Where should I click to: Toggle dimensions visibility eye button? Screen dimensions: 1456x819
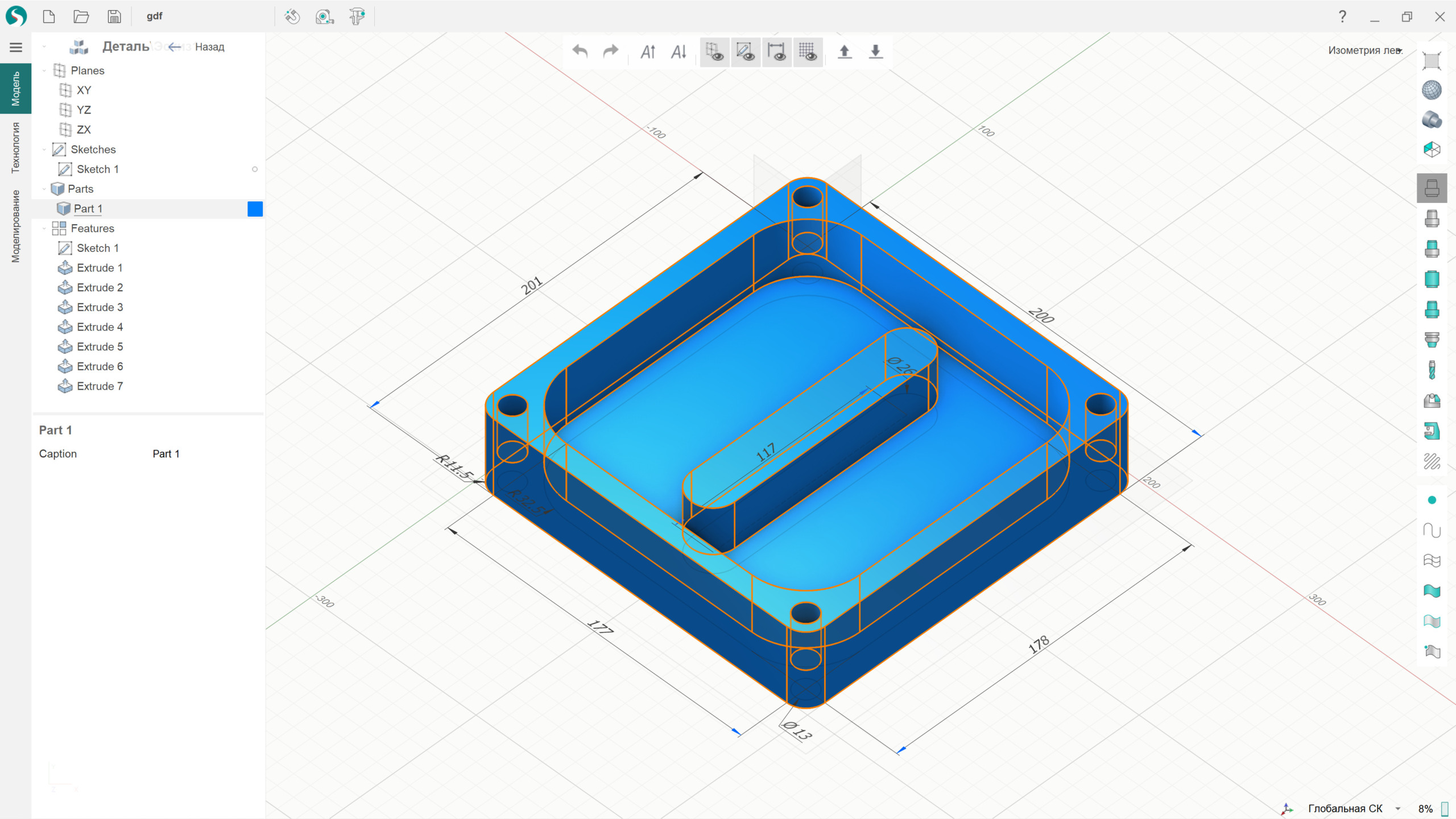coord(776,52)
